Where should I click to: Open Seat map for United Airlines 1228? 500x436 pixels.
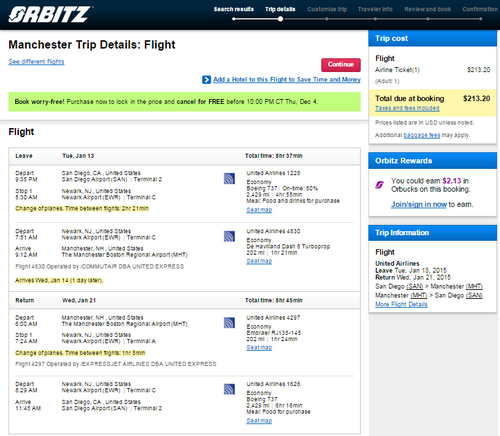(259, 210)
